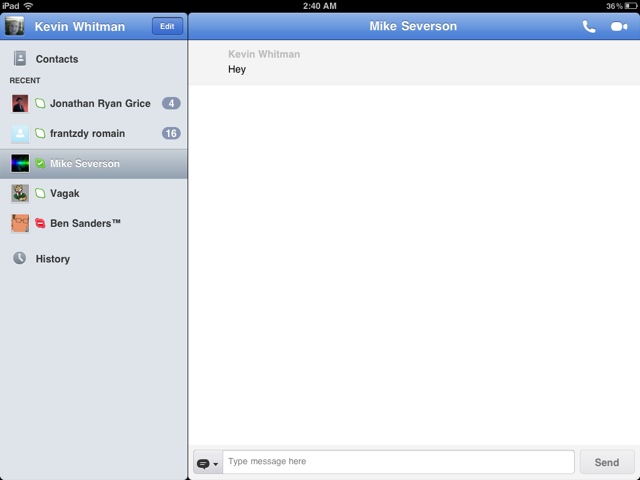This screenshot has width=640, height=480.
Task: Tap the 2:40 AM clock in status bar
Action: pos(320,6)
